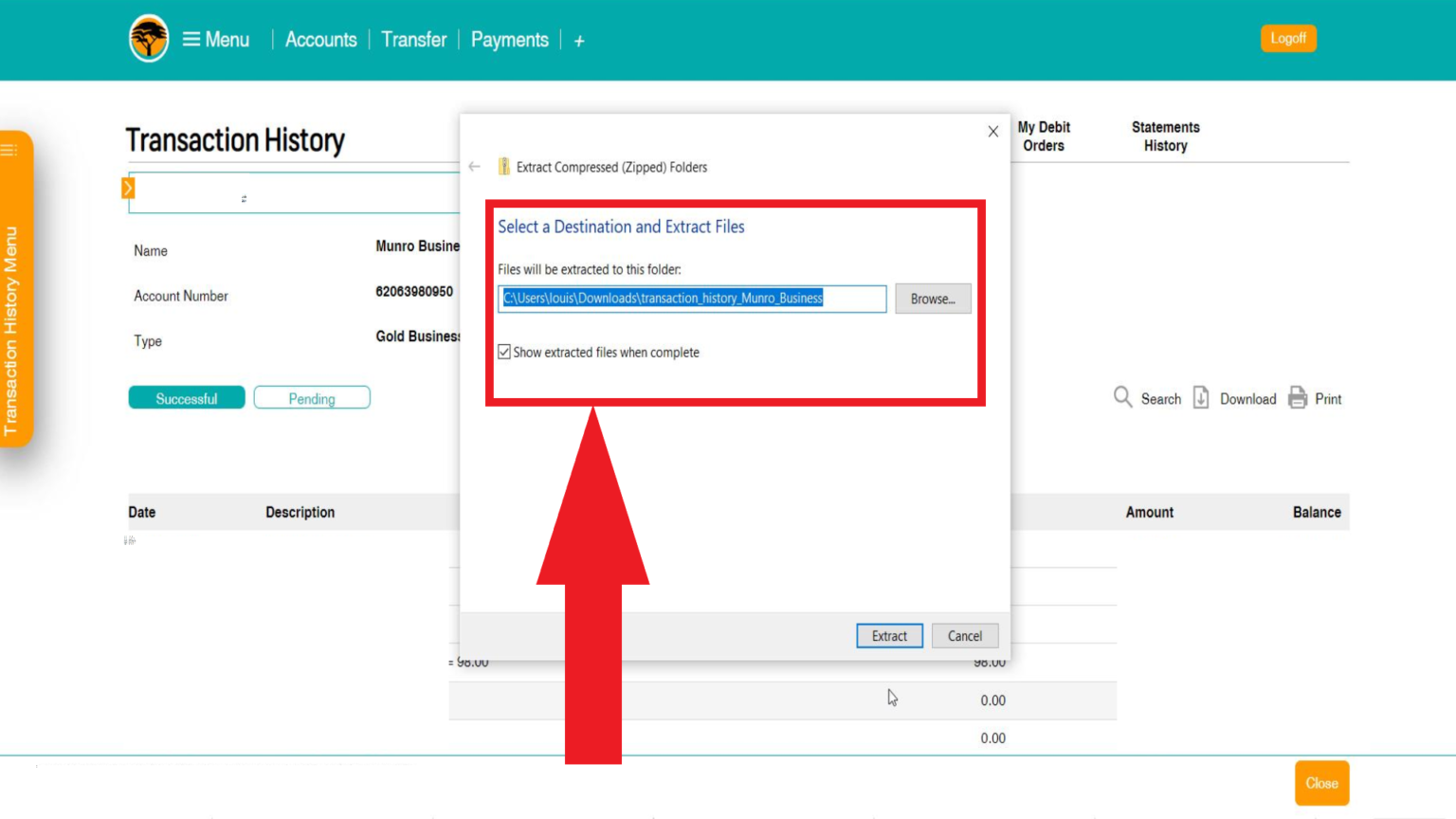Screen dimensions: 1456x819
Task: Enable Show extracted files when complete
Action: tap(503, 352)
